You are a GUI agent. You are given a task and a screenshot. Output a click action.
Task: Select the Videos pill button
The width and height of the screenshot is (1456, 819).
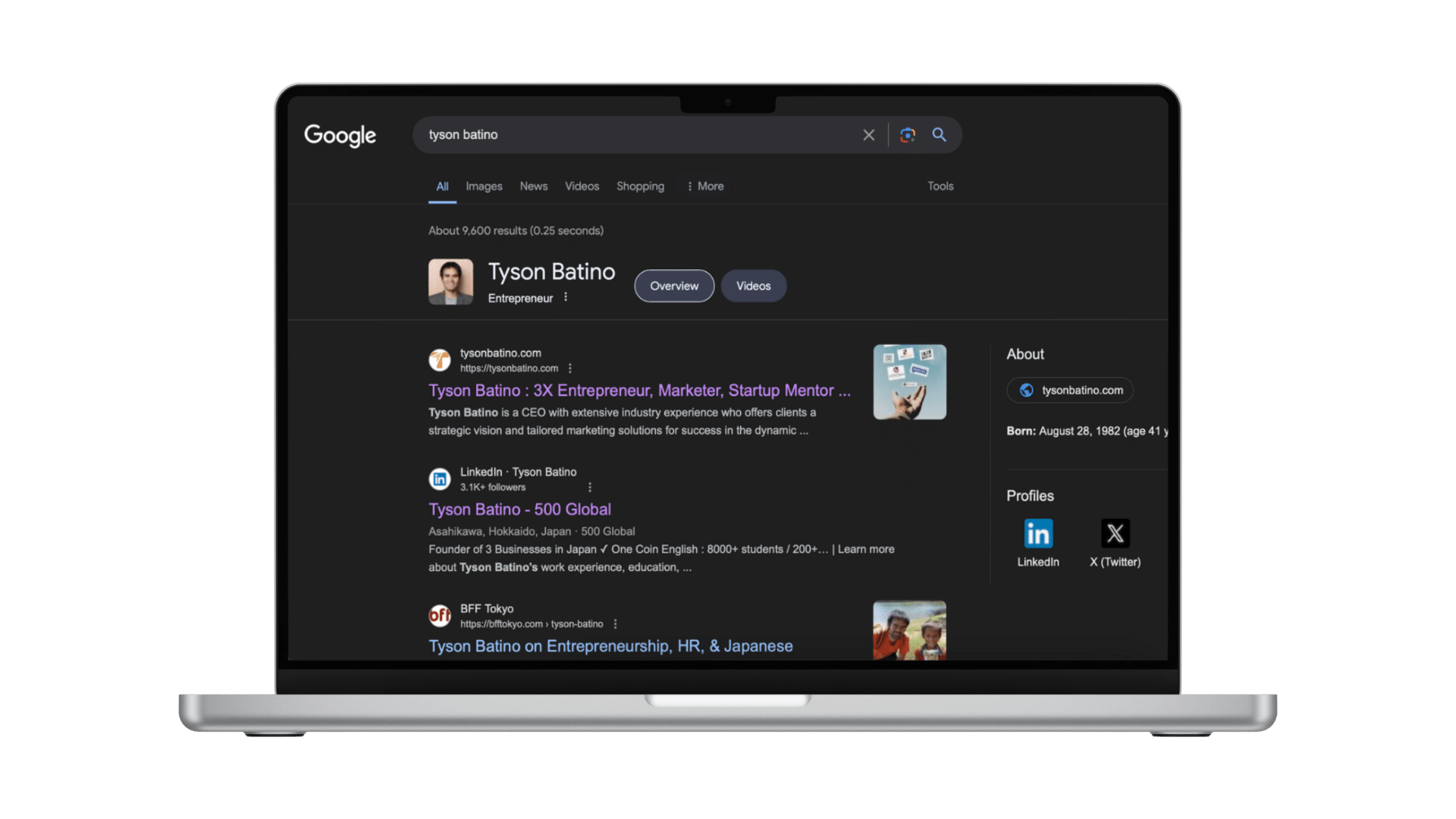tap(753, 286)
